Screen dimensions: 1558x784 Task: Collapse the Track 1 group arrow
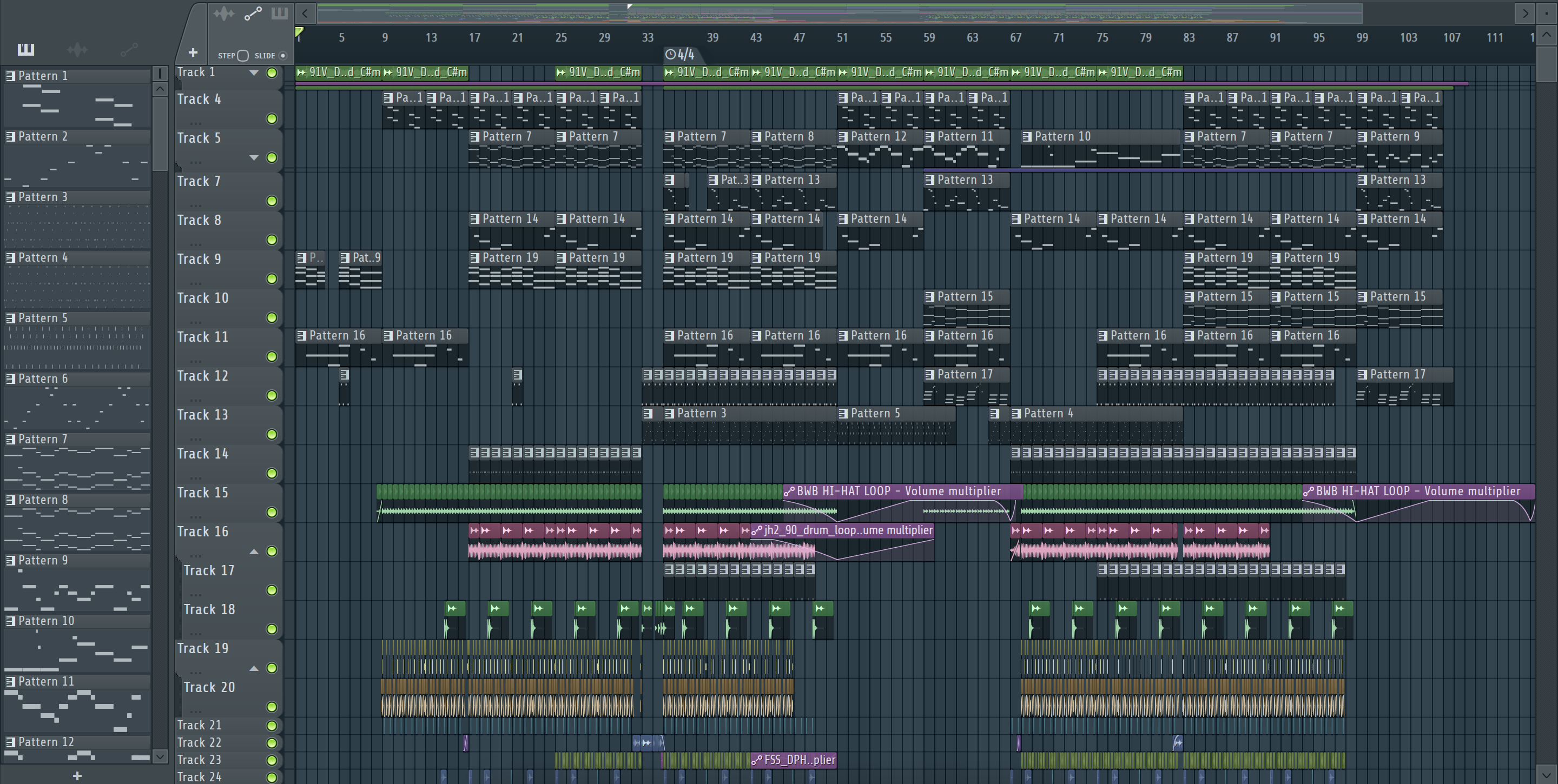[x=254, y=72]
